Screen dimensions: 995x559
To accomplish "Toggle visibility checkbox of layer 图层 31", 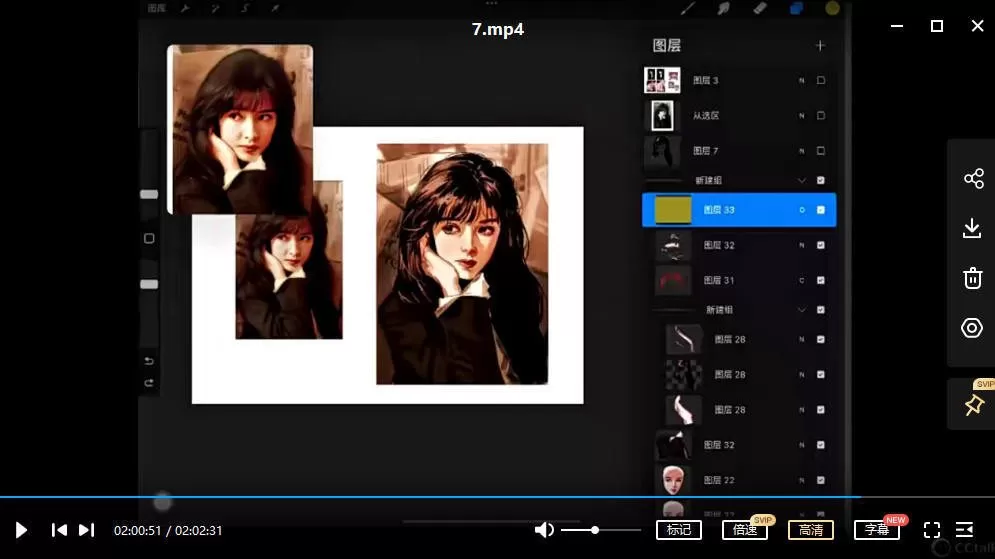I will [x=821, y=281].
